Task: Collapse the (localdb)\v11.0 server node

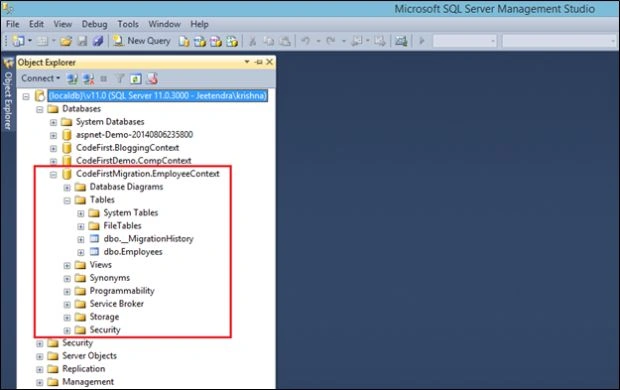Action: point(26,96)
